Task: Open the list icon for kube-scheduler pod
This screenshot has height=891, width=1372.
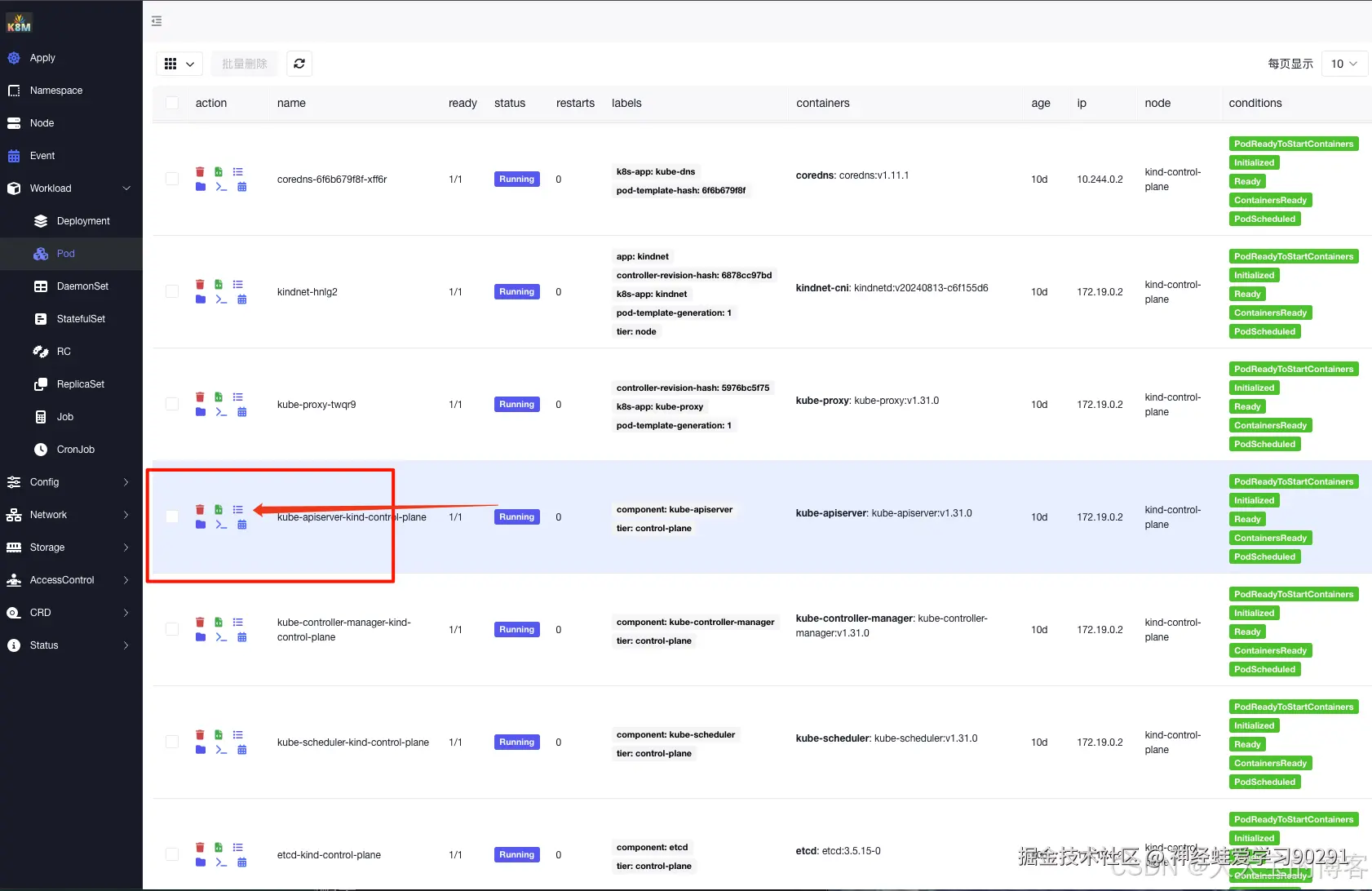Action: (x=238, y=734)
